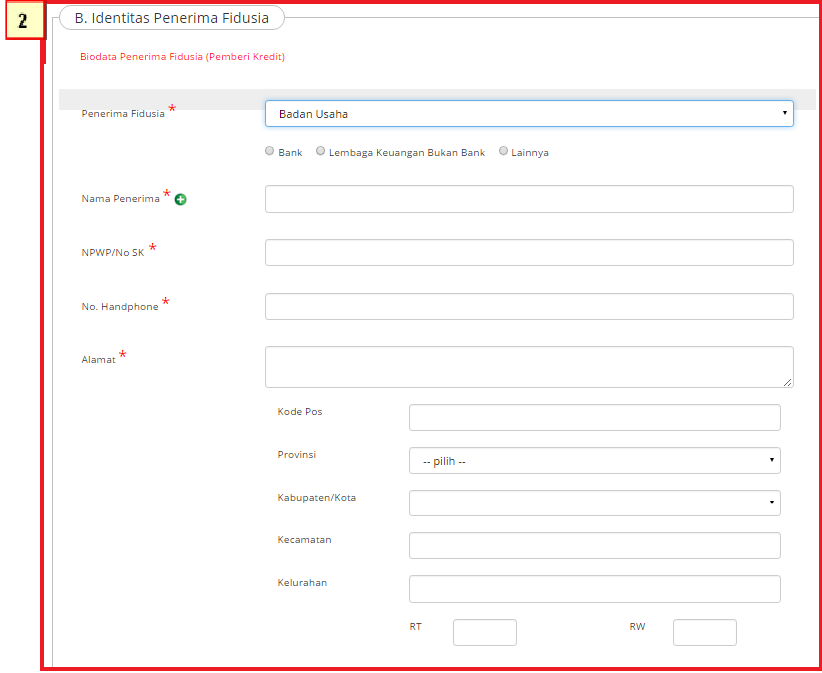Click the Nama Penerima text field
Viewport: 822px width, 673px height.
pyautogui.click(x=528, y=199)
